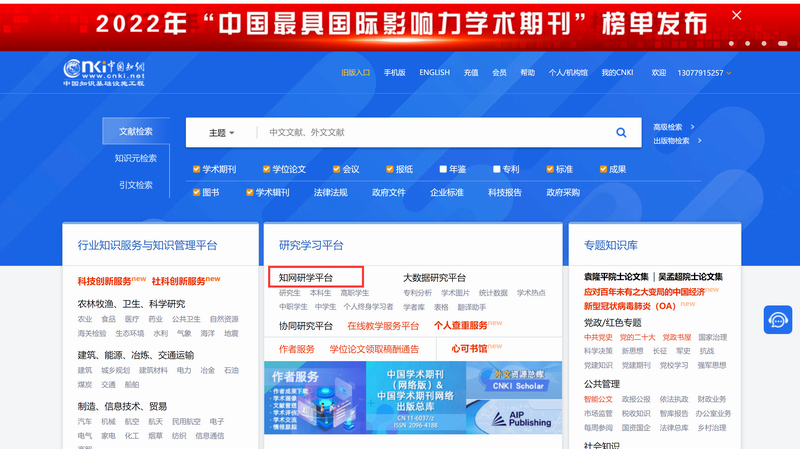Screen dimensions: 800x449
Task: Open 协同研究平台 link
Action: [x=306, y=326]
